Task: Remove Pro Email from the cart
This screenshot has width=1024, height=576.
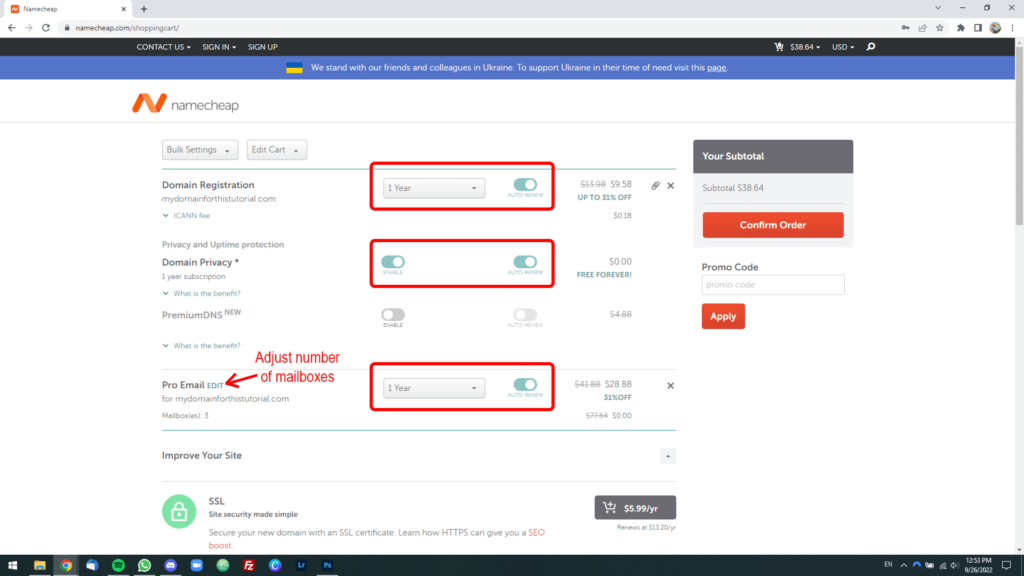Action: click(x=671, y=385)
